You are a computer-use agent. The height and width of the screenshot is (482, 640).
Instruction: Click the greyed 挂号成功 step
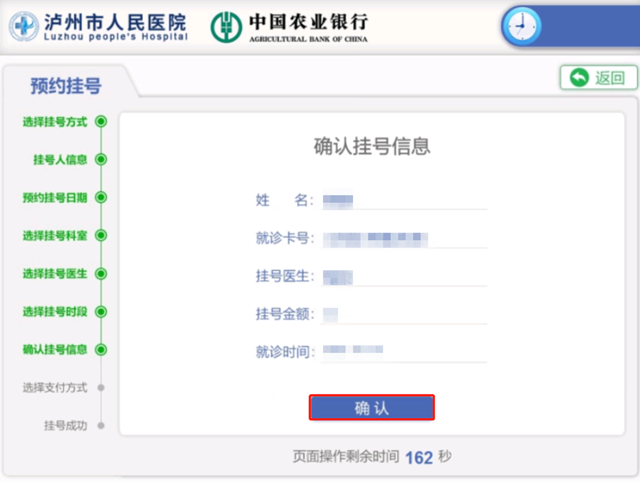coord(66,425)
